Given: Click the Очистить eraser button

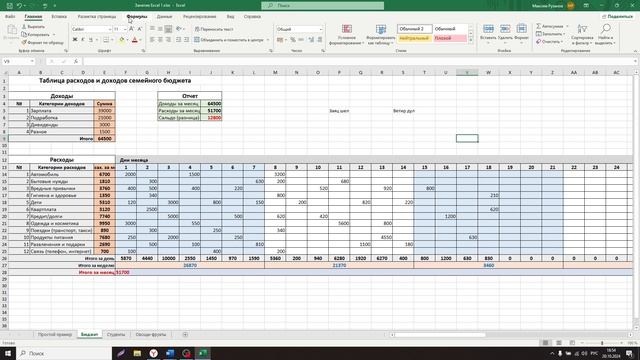Looking at the screenshot, I should click(550, 42).
